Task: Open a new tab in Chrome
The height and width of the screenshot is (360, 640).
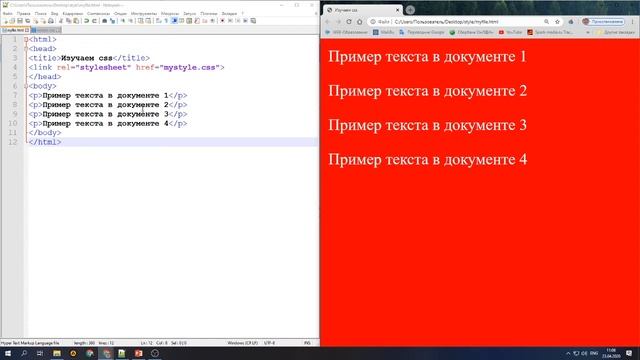Action: pos(410,10)
